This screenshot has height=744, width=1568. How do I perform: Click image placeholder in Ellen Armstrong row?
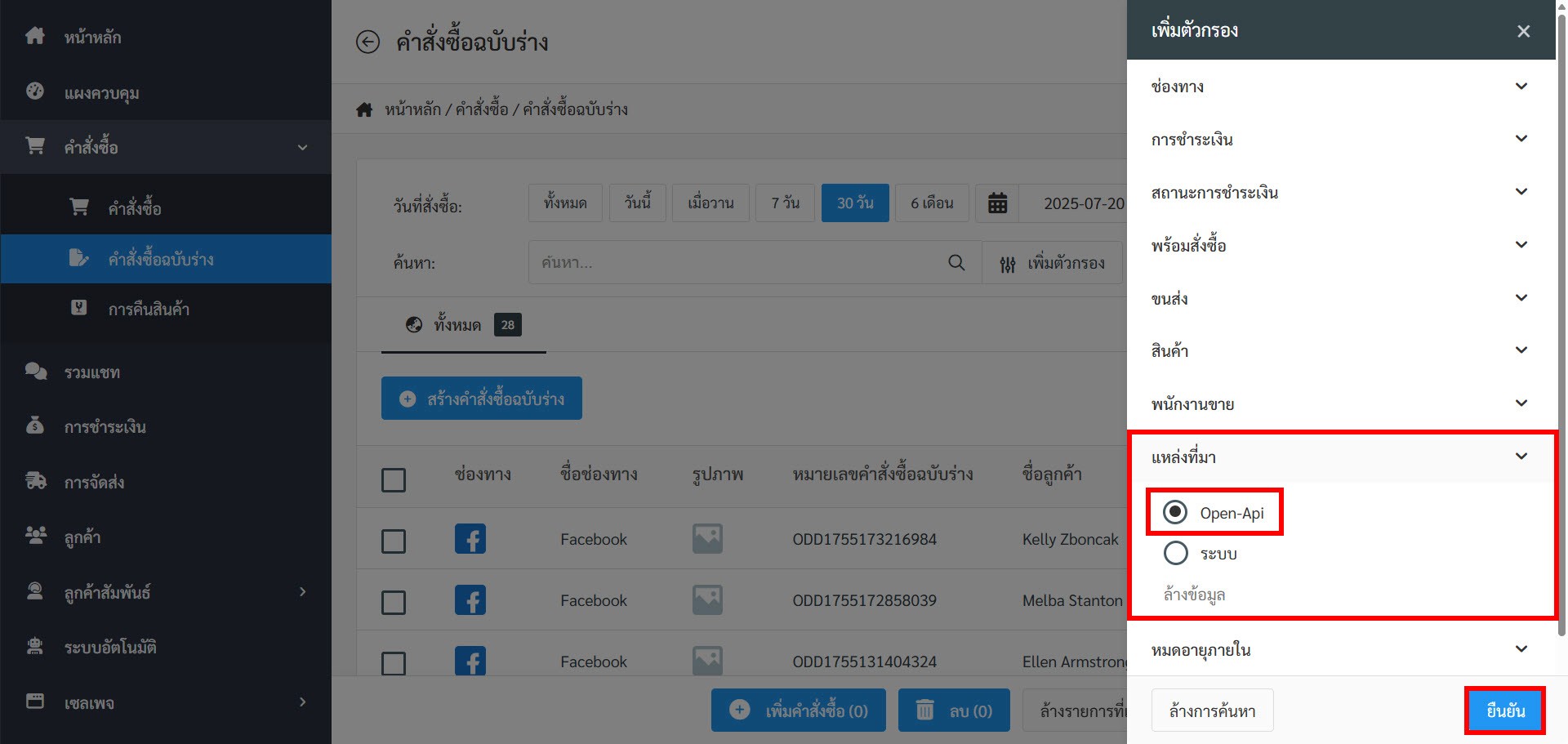707,660
